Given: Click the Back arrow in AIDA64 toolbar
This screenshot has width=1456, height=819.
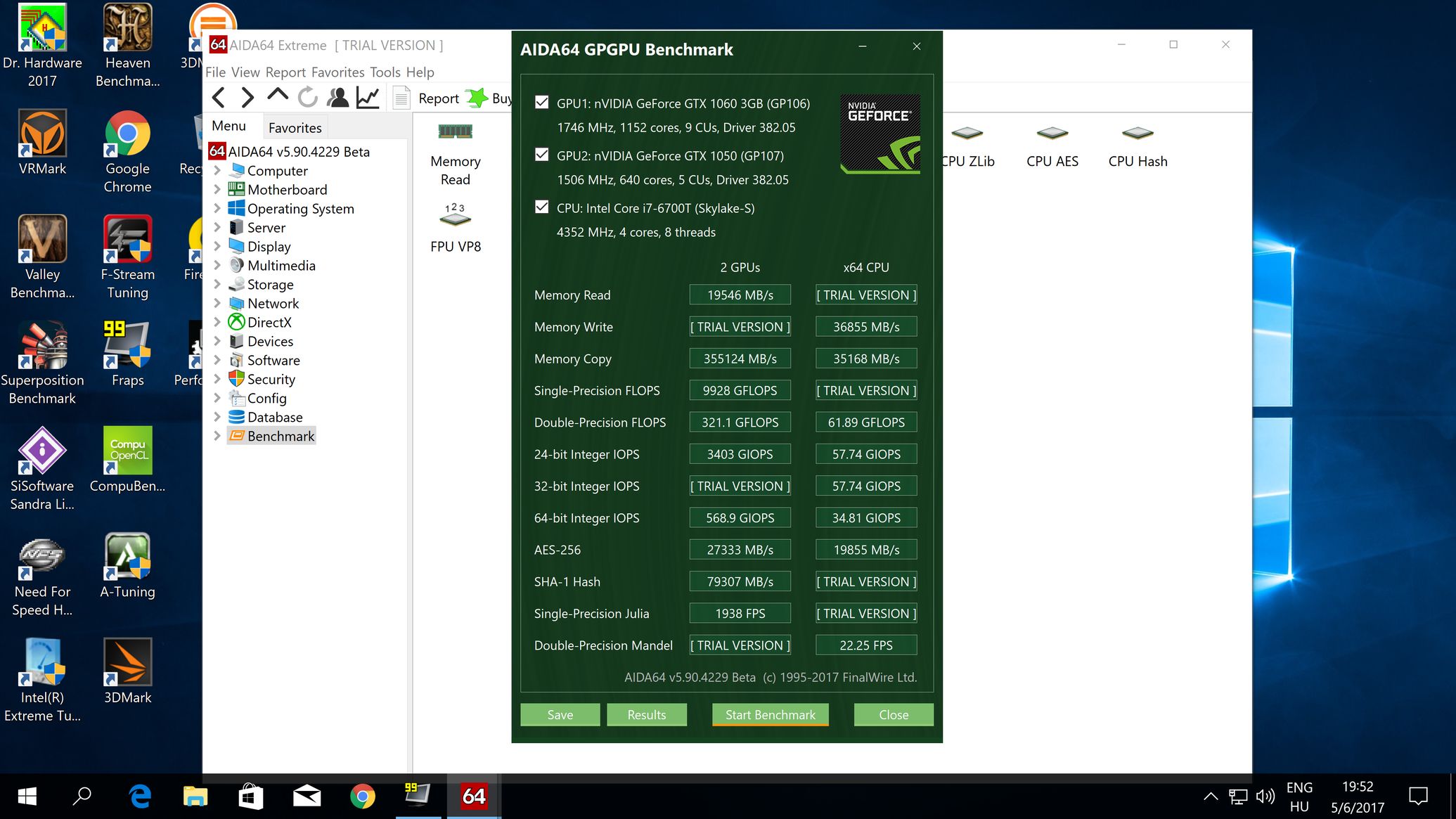Looking at the screenshot, I should pos(219,98).
